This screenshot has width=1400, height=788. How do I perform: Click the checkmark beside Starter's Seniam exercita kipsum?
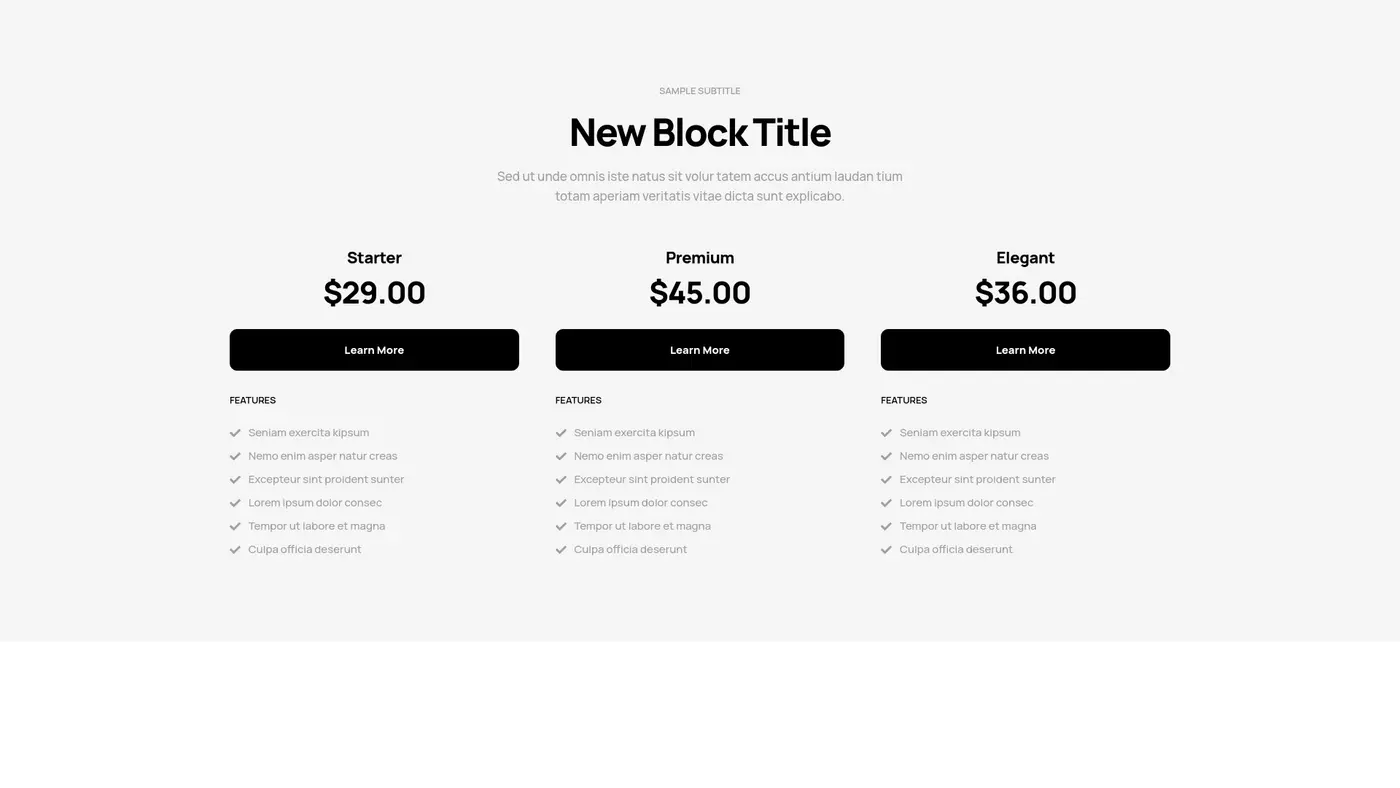(x=234, y=432)
